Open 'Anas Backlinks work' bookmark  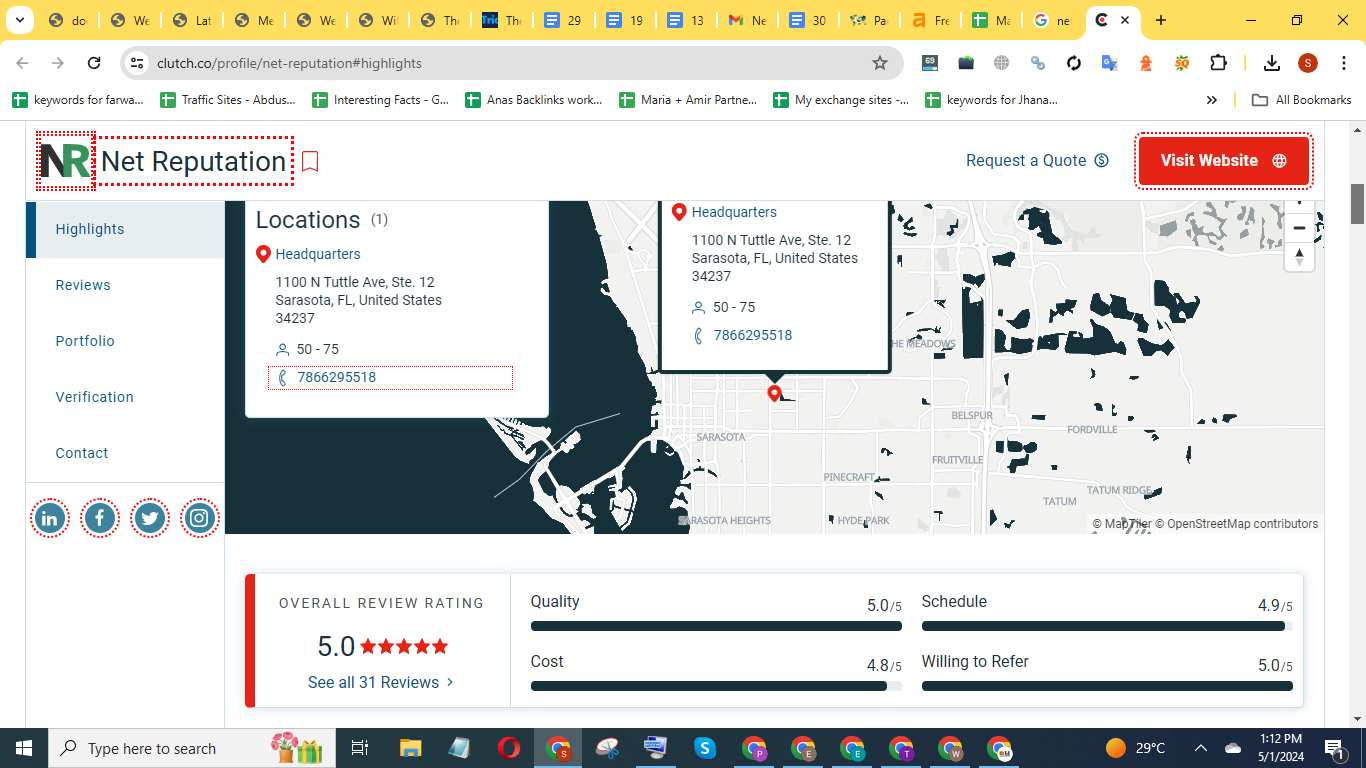point(534,100)
